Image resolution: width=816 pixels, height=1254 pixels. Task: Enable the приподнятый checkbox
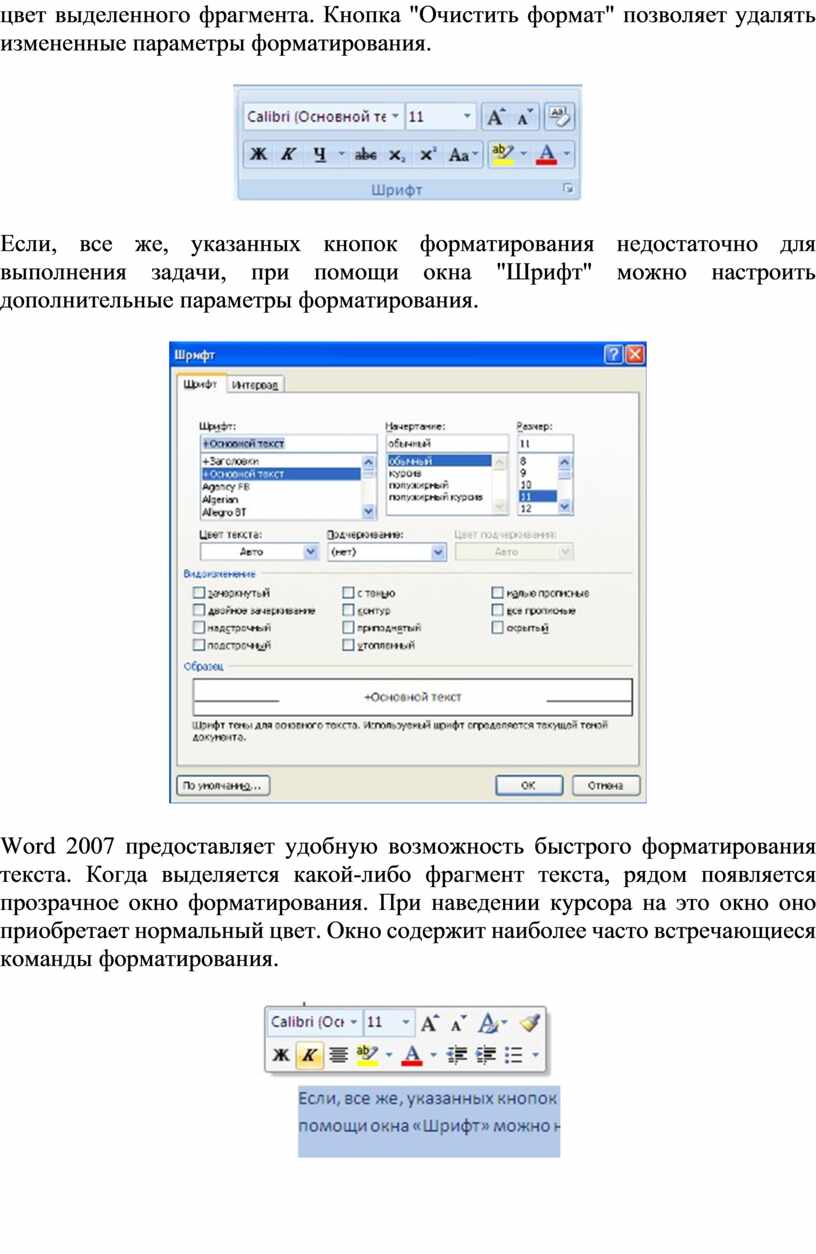point(348,628)
